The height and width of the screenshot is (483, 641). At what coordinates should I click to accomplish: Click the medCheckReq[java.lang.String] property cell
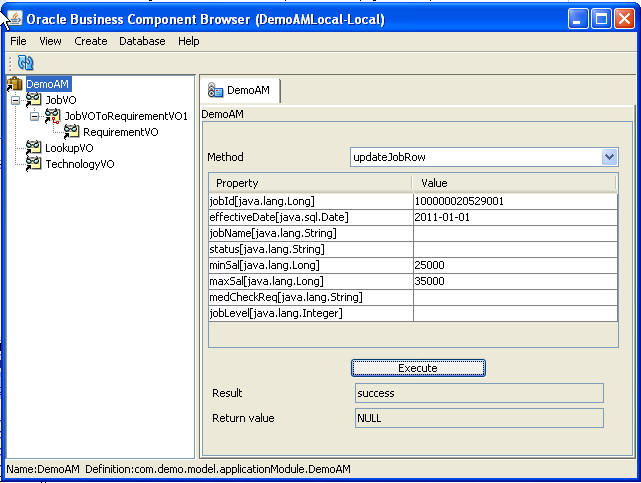click(x=311, y=297)
